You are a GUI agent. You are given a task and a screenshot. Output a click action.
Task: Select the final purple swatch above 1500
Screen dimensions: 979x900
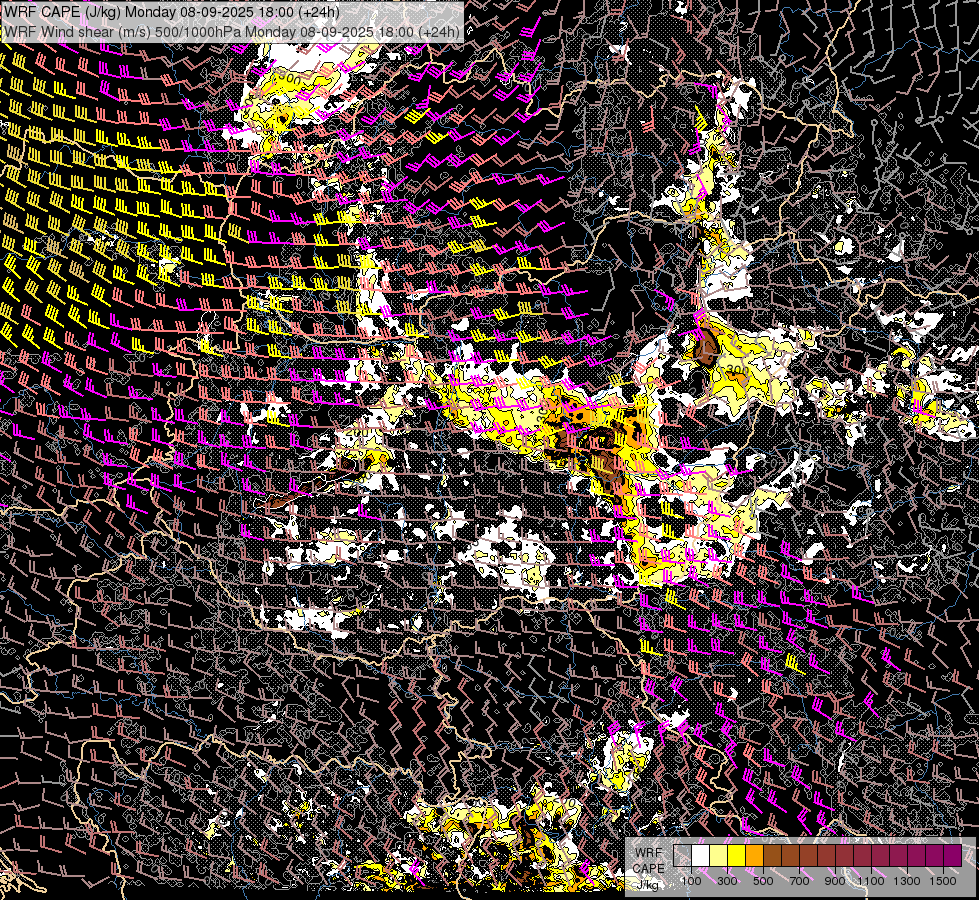[953, 855]
